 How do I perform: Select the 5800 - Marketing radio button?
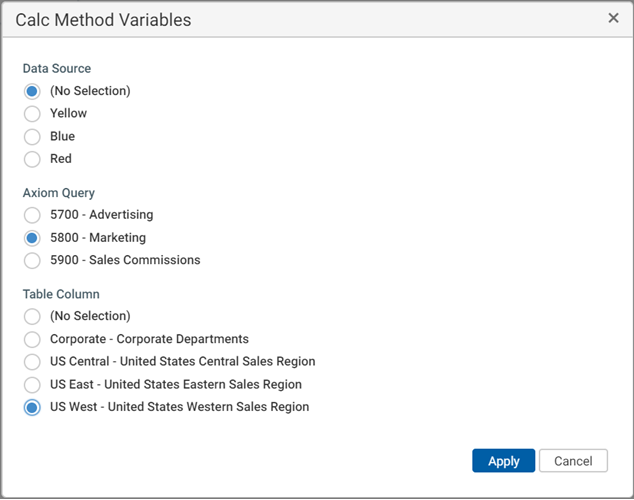(32, 238)
